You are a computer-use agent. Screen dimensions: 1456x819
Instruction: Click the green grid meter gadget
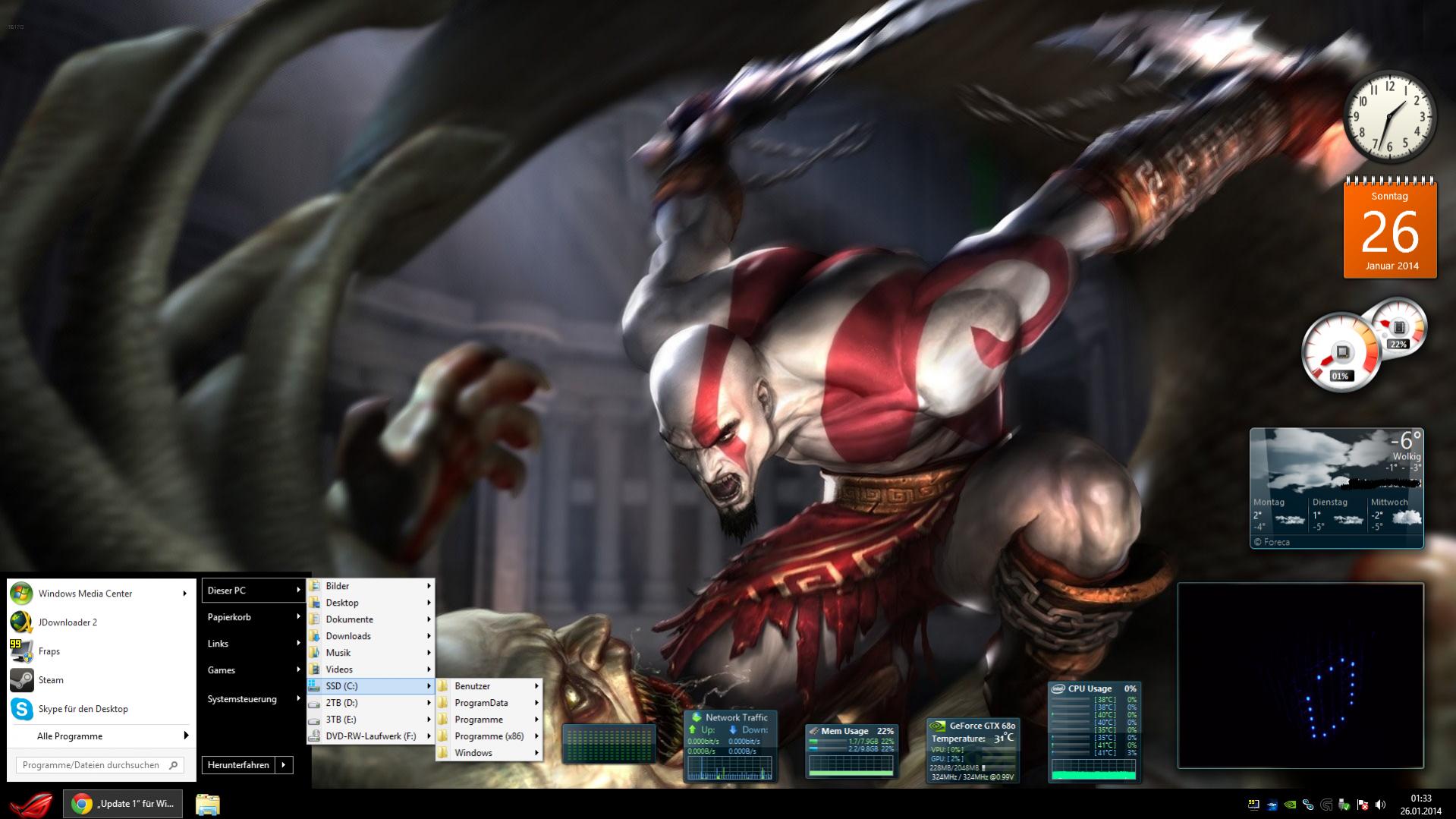click(609, 743)
